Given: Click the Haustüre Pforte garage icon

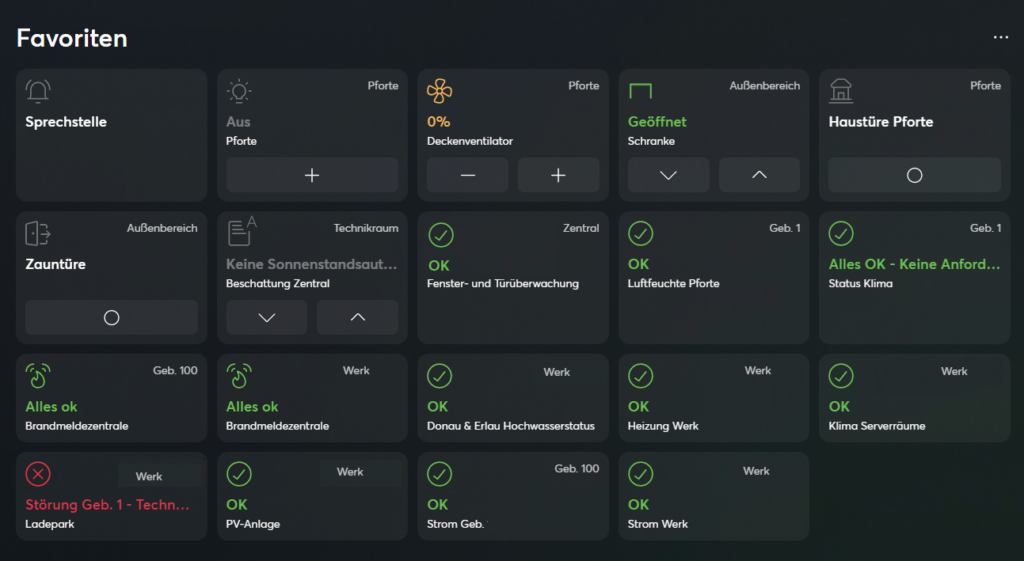Looking at the screenshot, I should (841, 92).
